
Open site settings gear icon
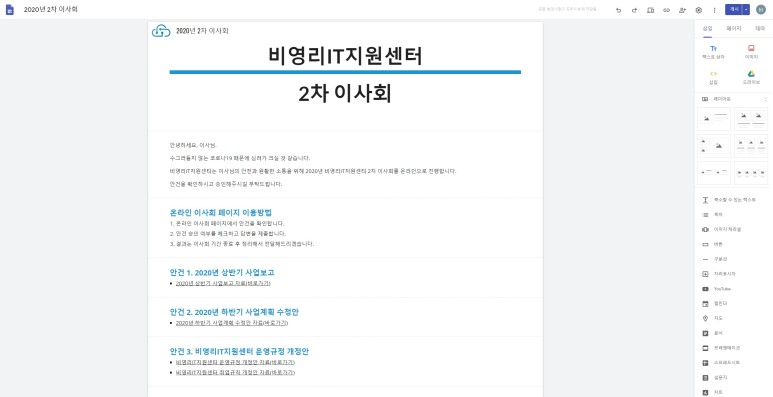tap(699, 10)
